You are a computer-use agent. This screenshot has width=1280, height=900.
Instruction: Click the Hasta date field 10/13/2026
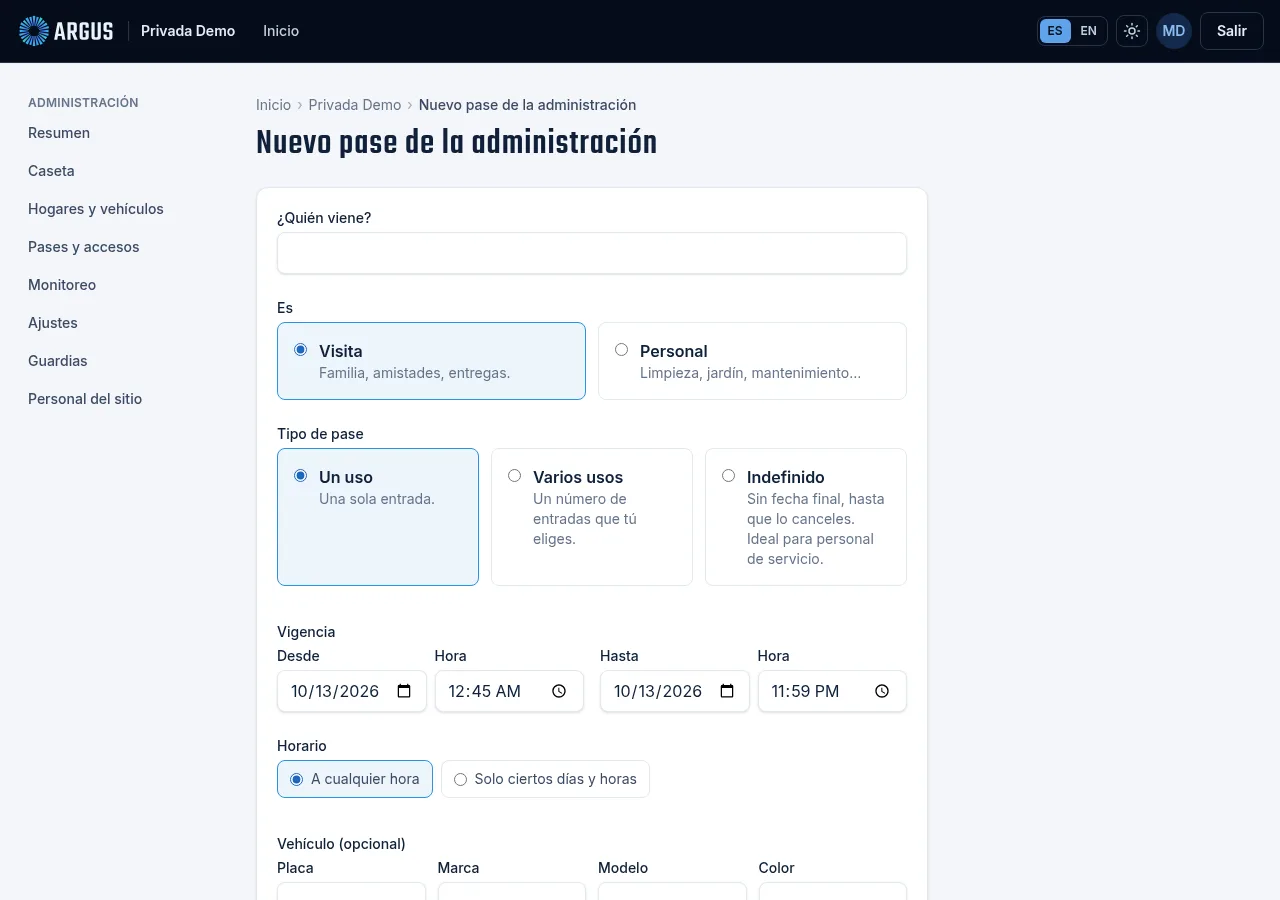(x=675, y=691)
